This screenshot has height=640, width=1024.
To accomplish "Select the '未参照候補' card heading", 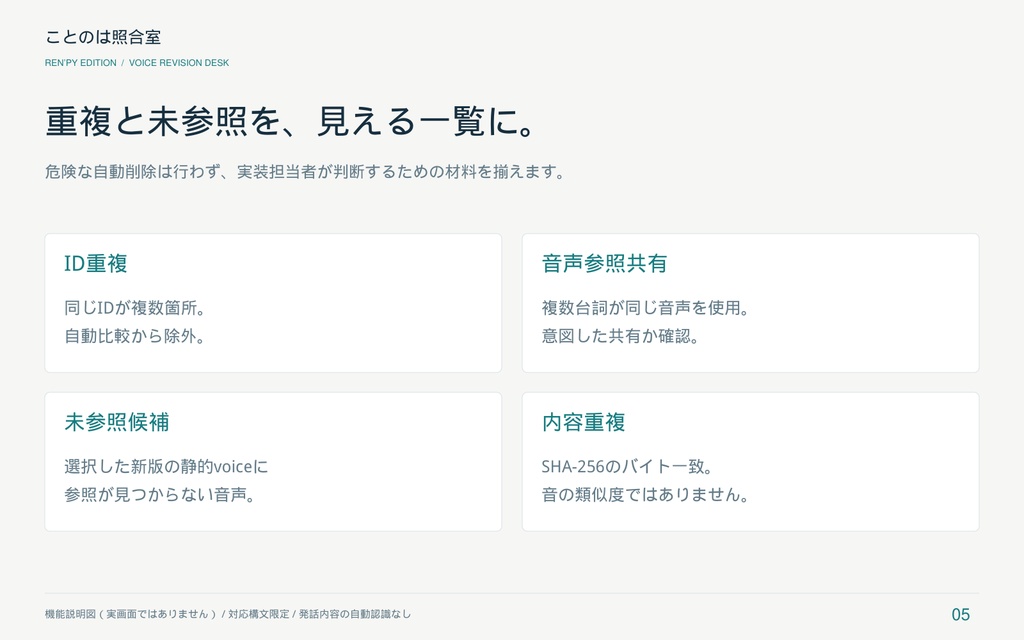I will point(116,422).
